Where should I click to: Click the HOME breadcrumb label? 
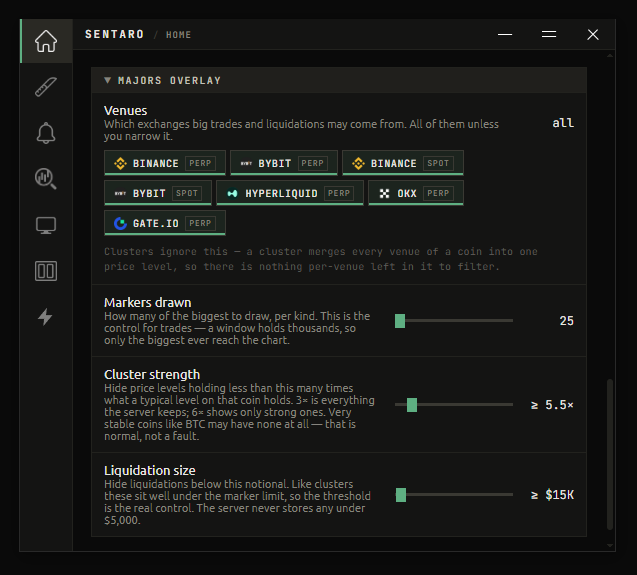[178, 35]
